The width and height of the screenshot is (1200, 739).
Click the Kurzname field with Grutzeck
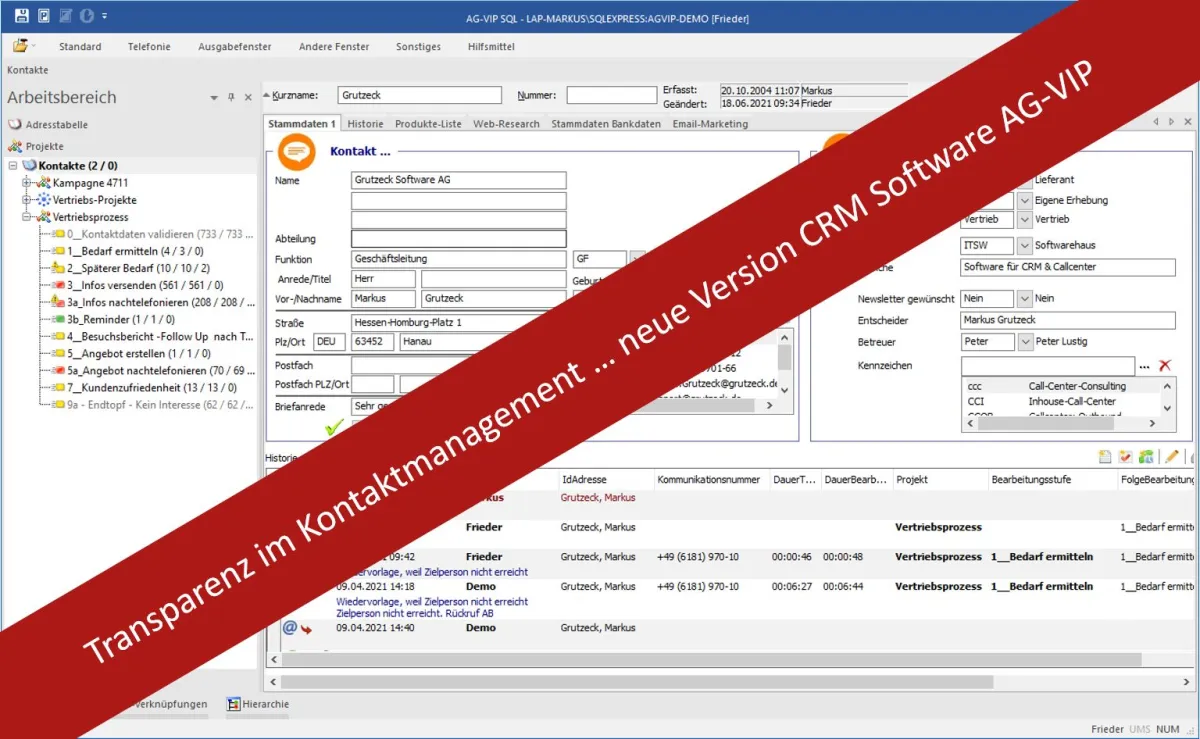(420, 95)
